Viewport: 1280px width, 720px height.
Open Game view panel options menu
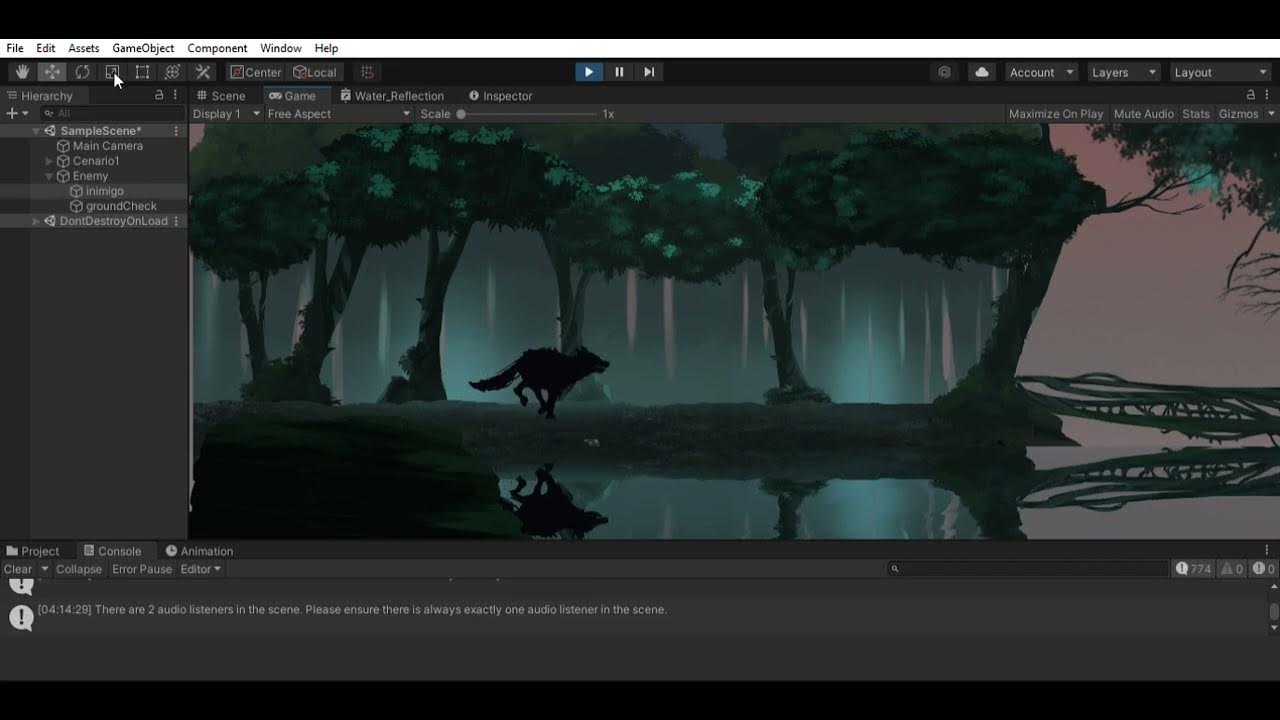(1267, 95)
